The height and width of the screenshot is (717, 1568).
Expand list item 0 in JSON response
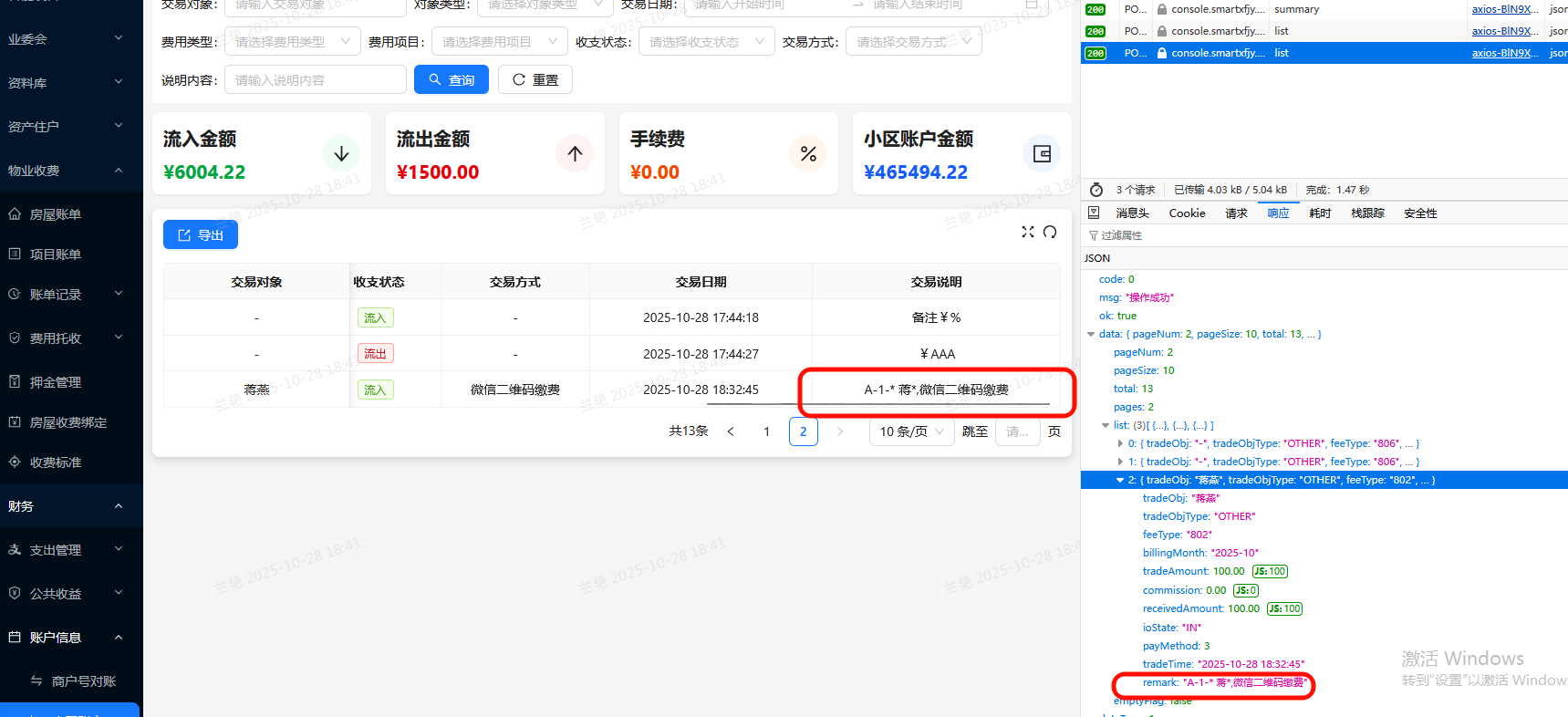(1120, 443)
